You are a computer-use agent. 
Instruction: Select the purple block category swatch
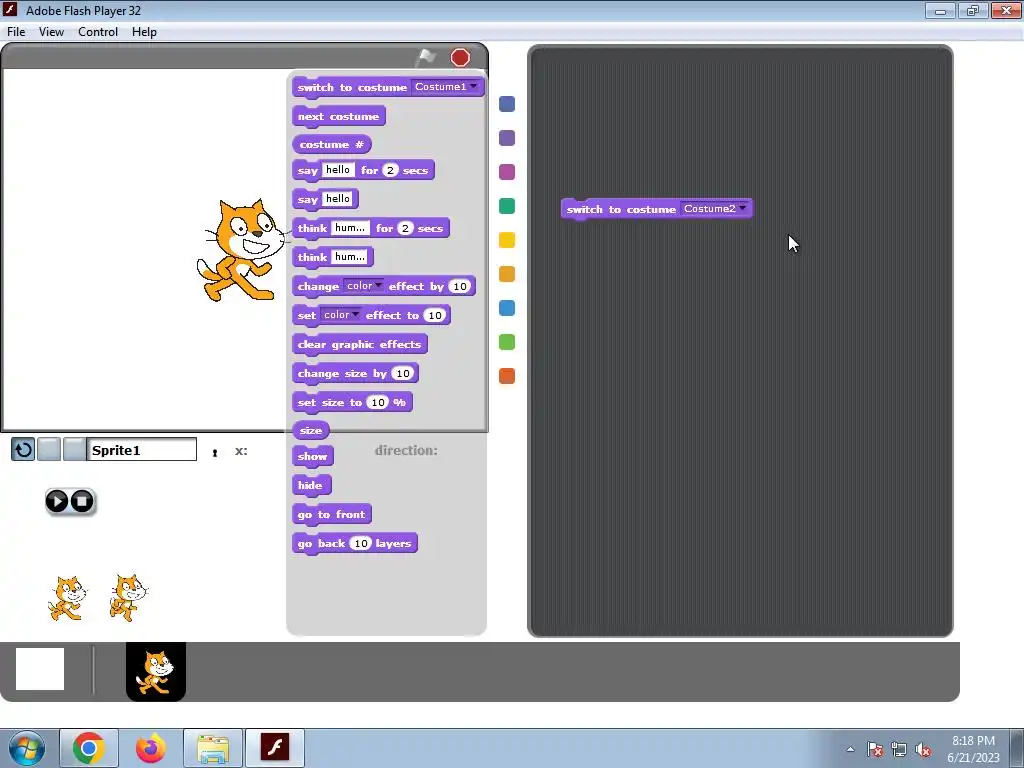[x=507, y=138]
